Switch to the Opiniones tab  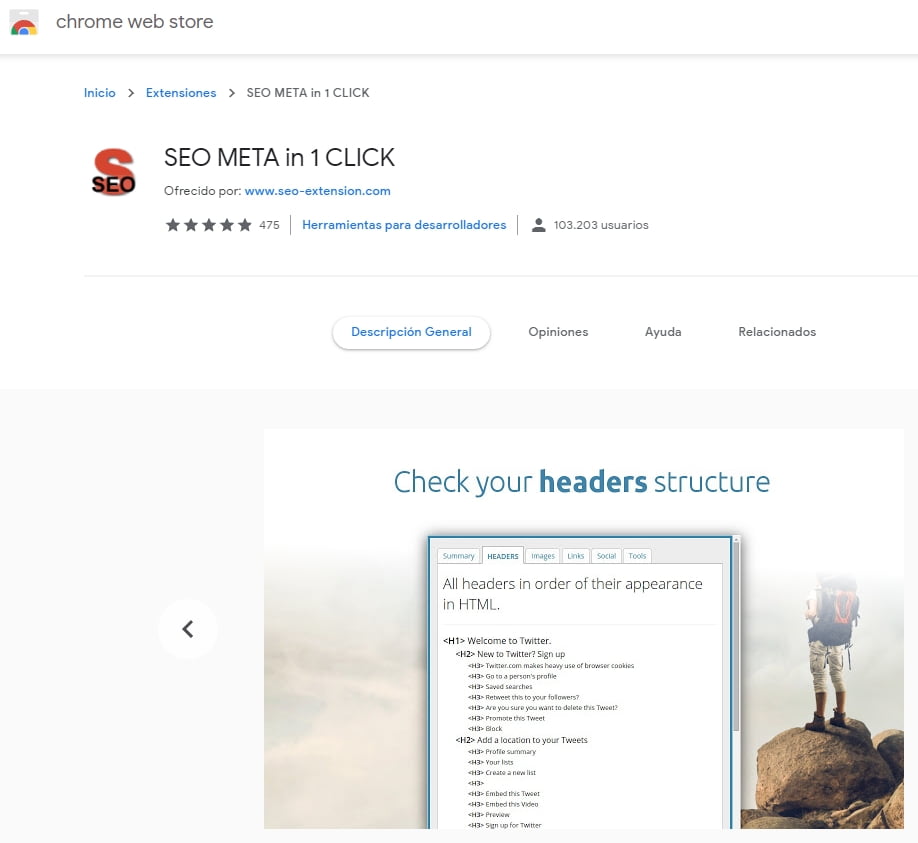[557, 331]
